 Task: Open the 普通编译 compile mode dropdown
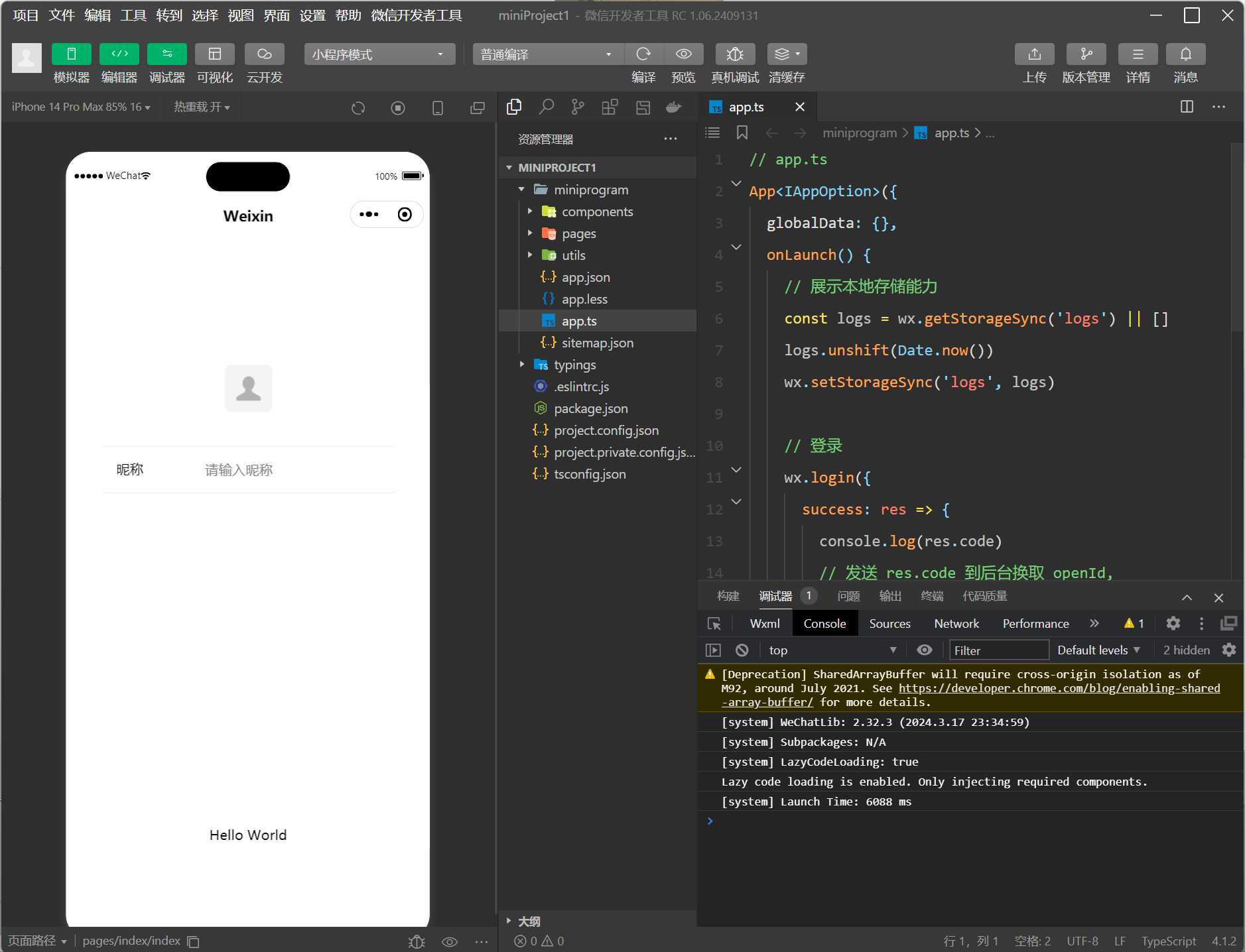click(x=548, y=54)
